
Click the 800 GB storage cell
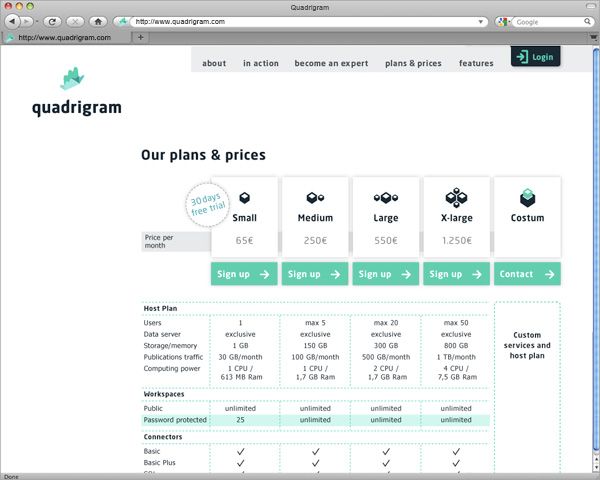[x=456, y=346]
